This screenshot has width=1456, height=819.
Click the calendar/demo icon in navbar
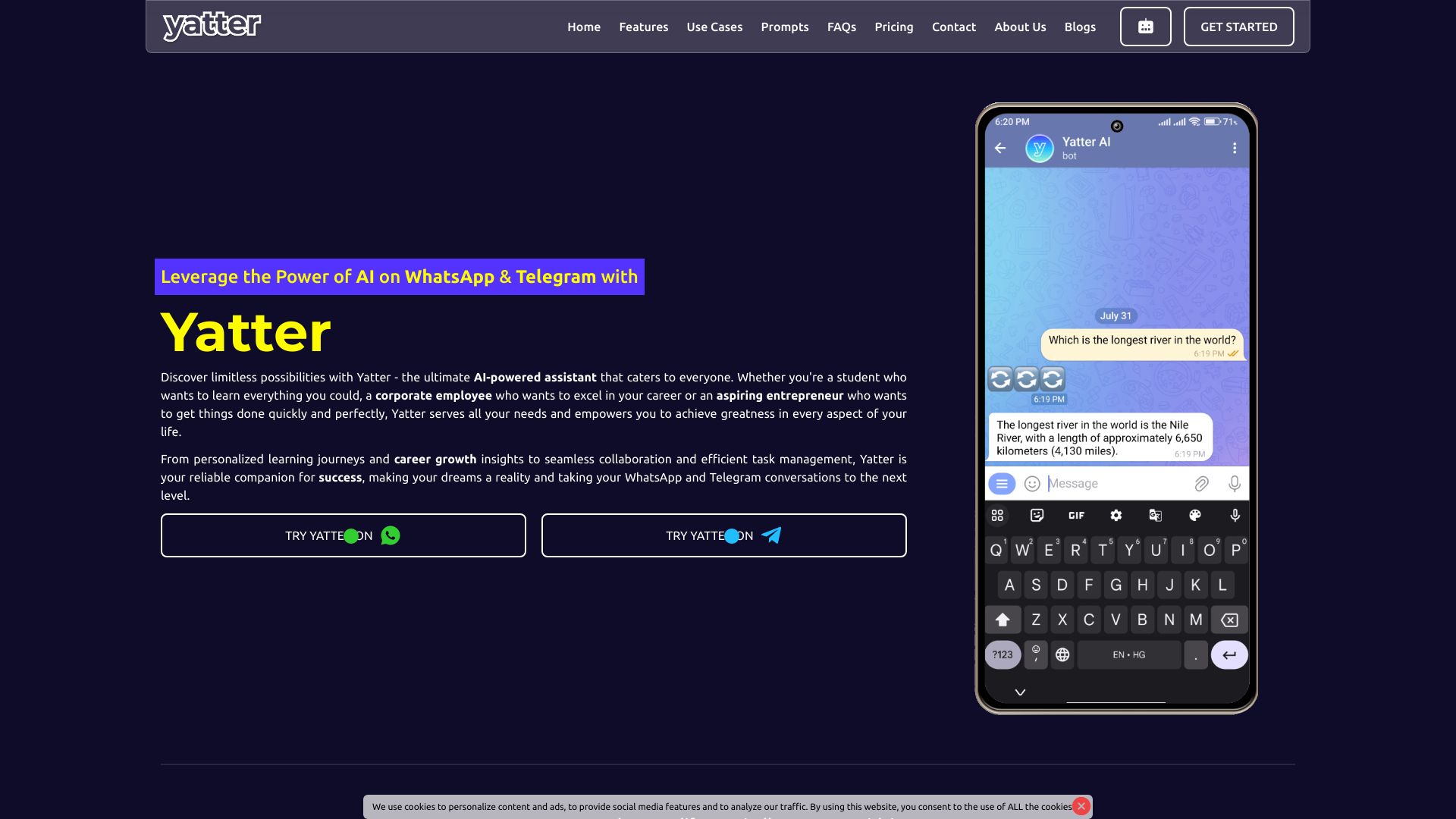click(1145, 26)
